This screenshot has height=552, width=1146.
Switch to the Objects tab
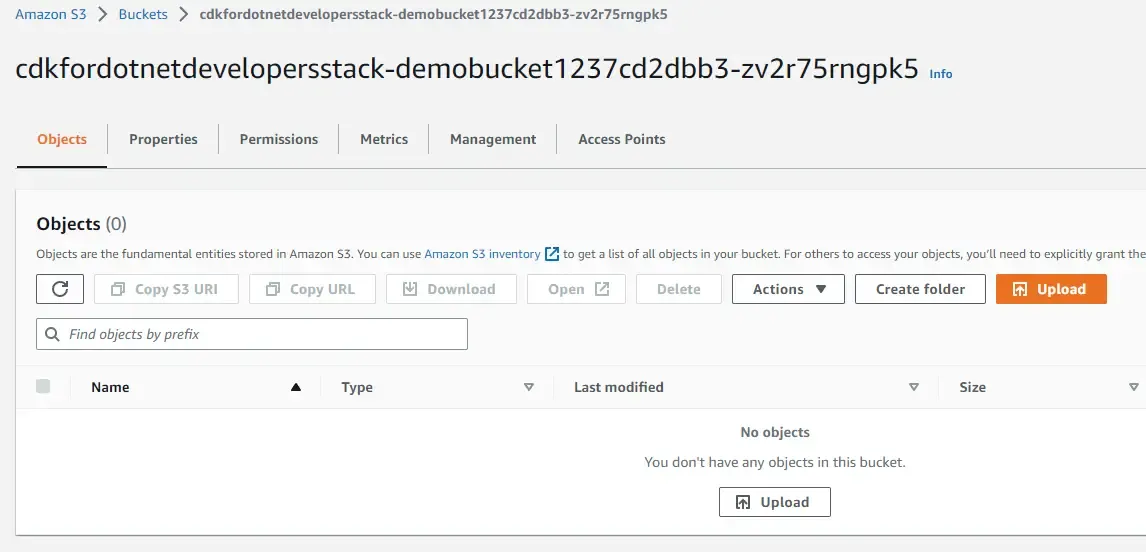pos(62,139)
